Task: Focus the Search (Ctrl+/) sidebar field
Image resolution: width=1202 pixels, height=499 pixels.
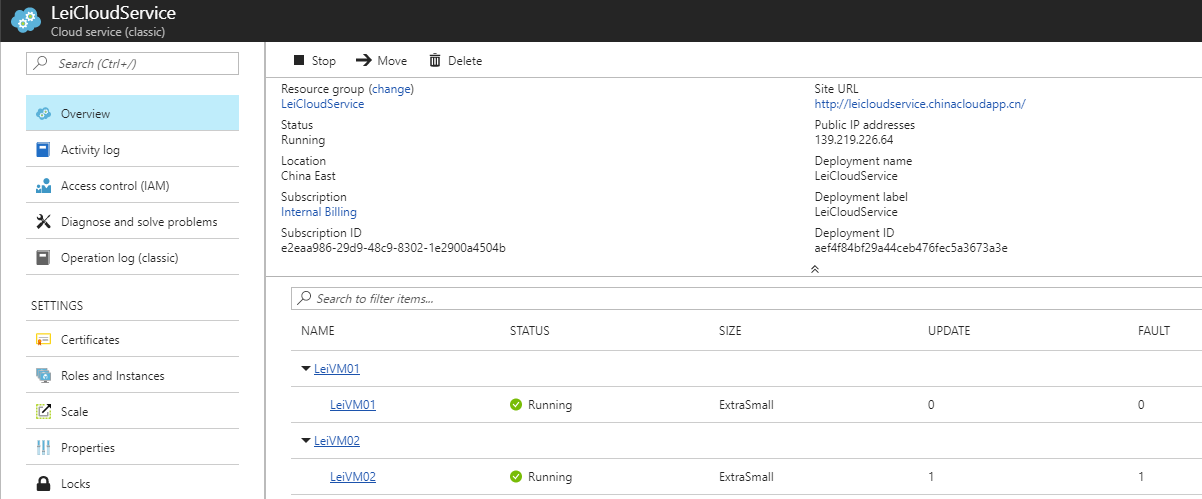Action: pos(133,63)
